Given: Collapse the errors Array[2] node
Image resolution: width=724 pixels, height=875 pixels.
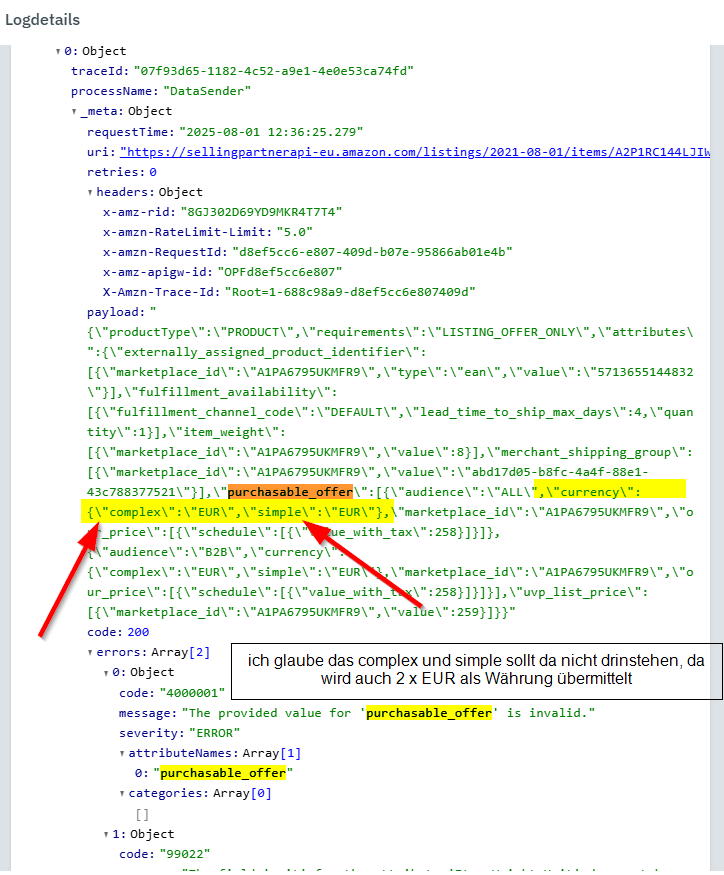Looking at the screenshot, I should coord(90,652).
